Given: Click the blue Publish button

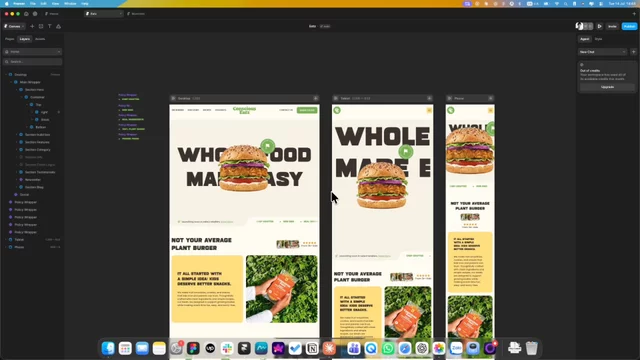Looking at the screenshot, I should (629, 26).
